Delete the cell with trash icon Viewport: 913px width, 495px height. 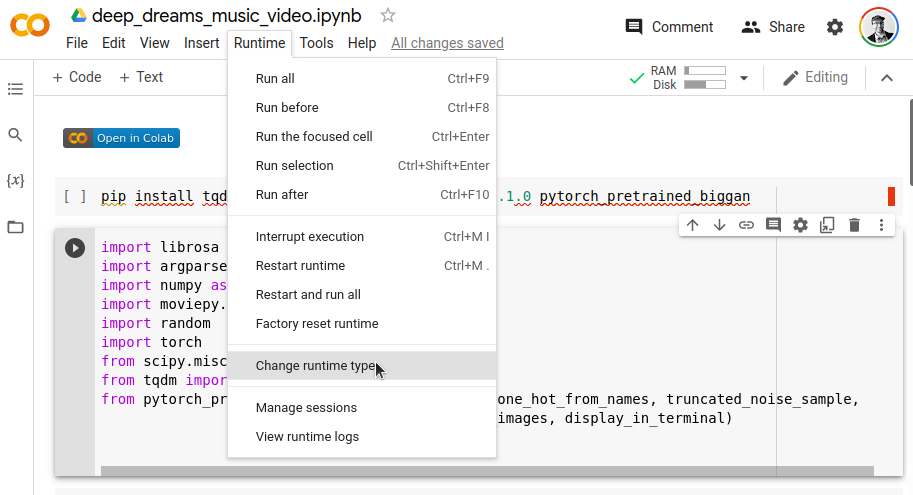pyautogui.click(x=854, y=225)
